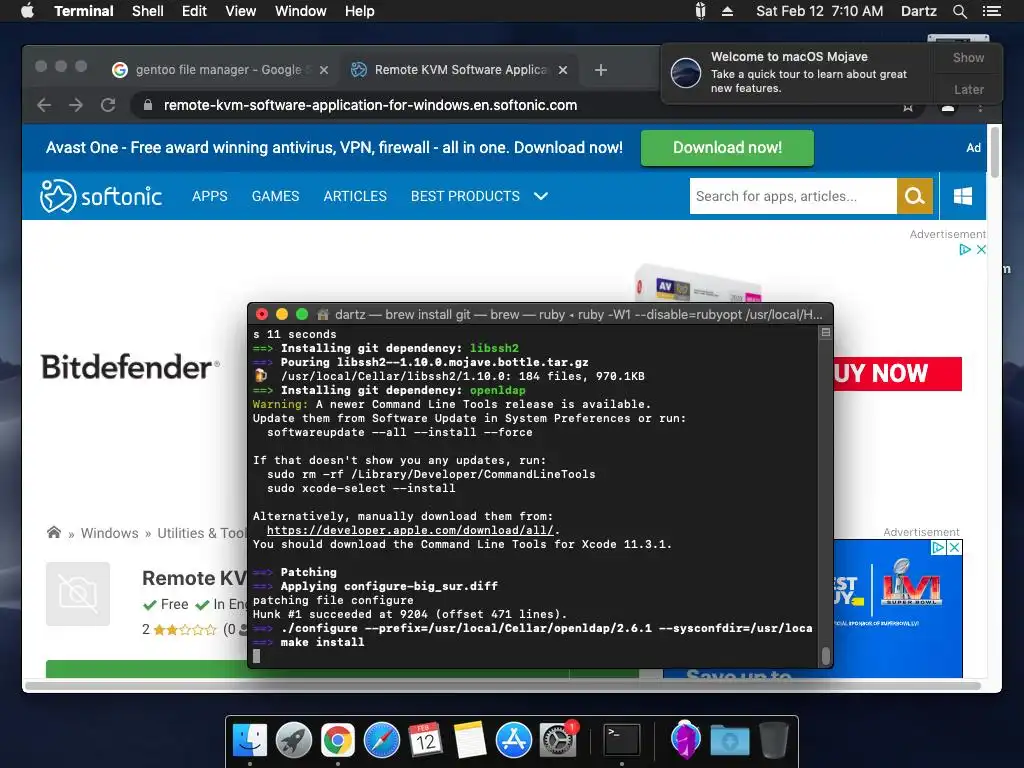Viewport: 1024px width, 768px height.
Task: Click the Softonic search field
Action: (793, 196)
